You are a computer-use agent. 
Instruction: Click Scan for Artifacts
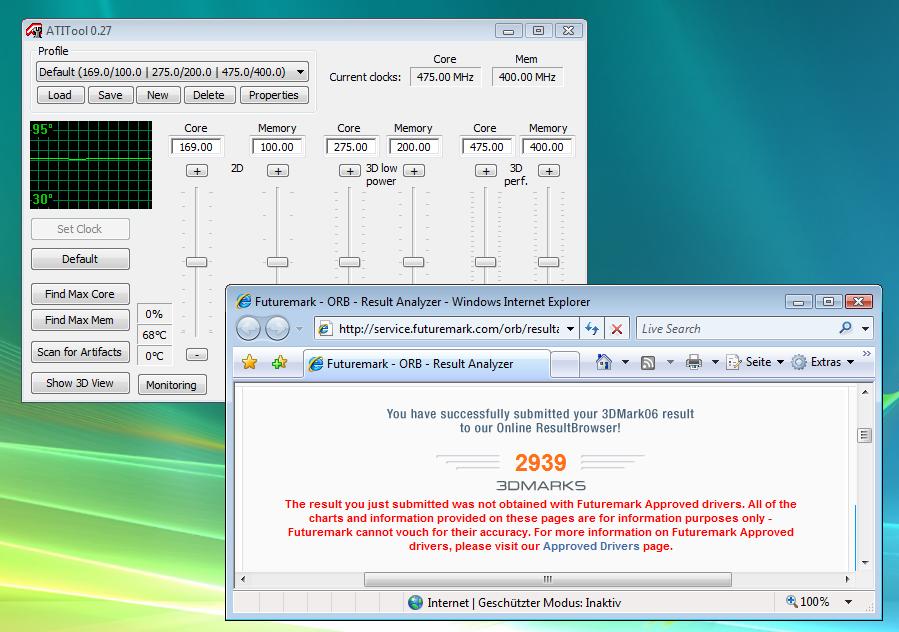pos(80,352)
